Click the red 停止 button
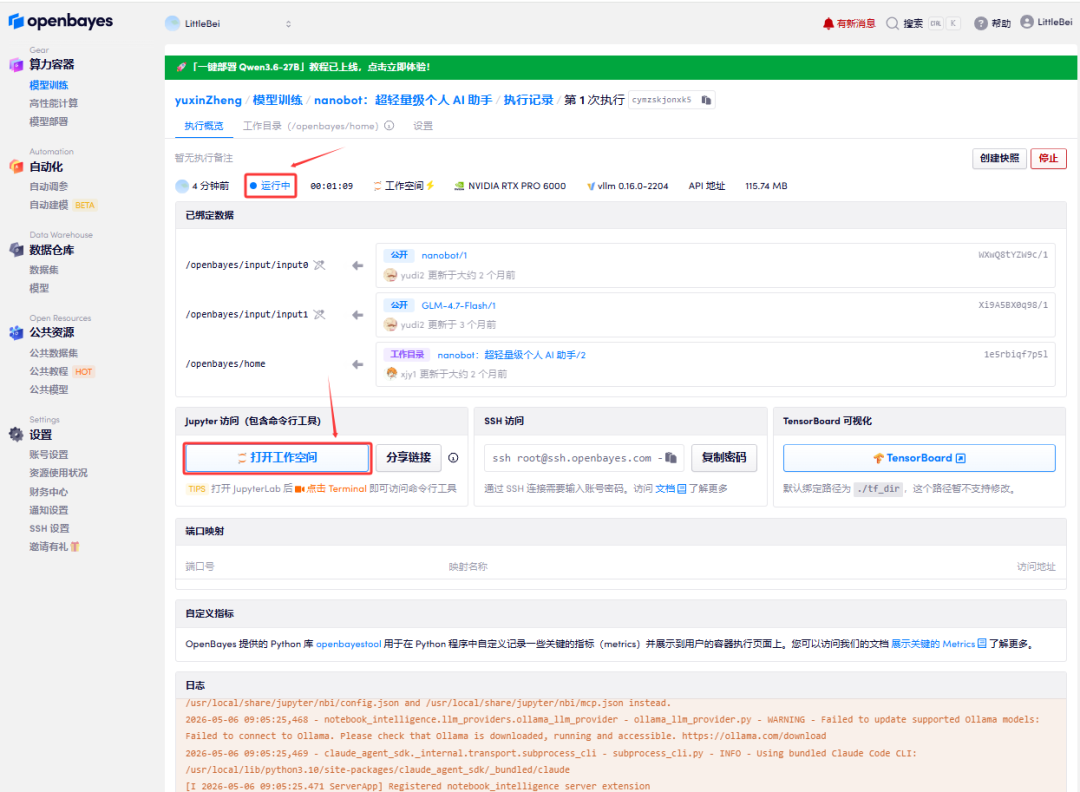Viewport: 1080px width, 792px height. 1048,158
